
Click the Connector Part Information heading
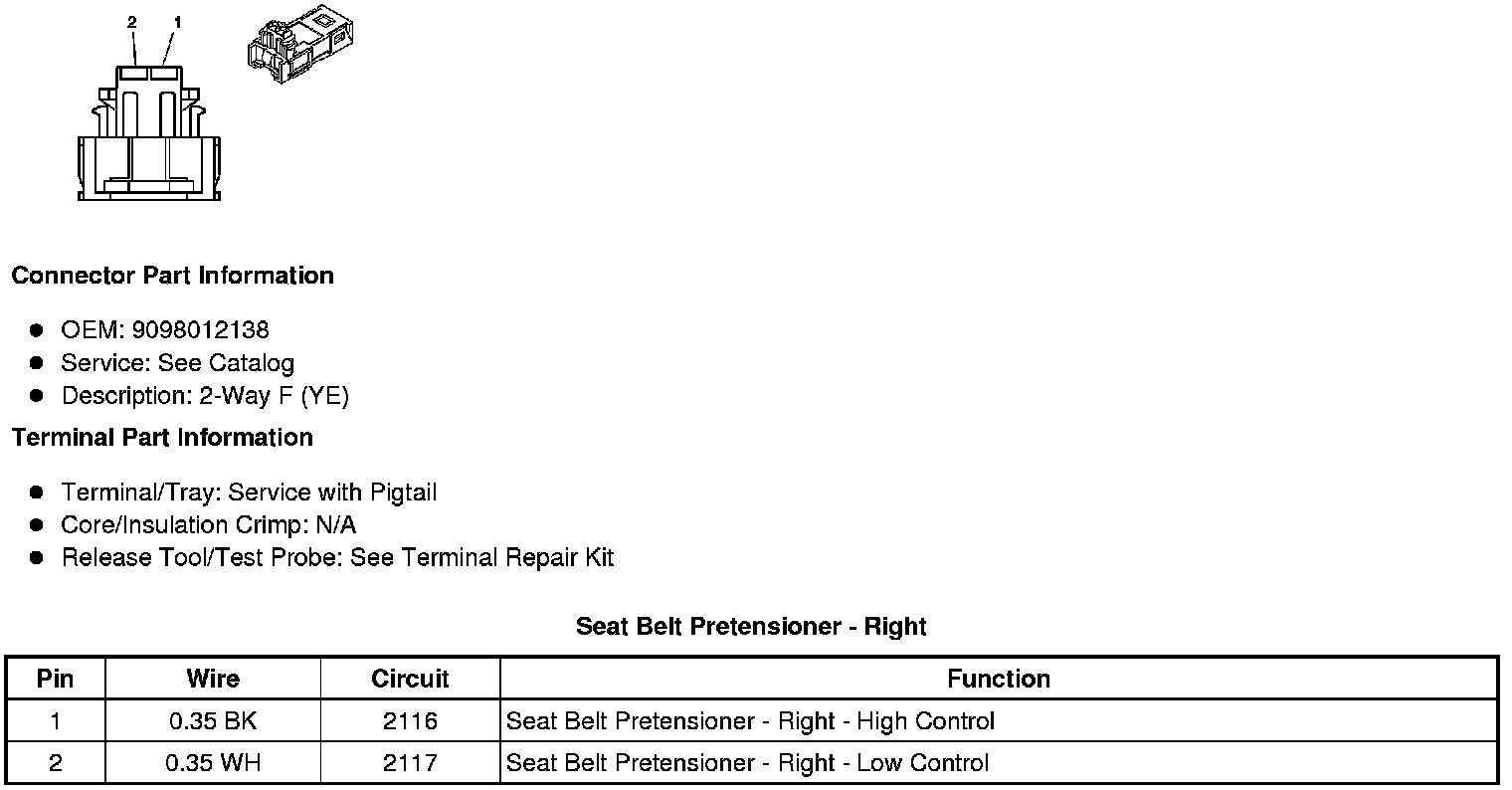pyautogui.click(x=172, y=276)
